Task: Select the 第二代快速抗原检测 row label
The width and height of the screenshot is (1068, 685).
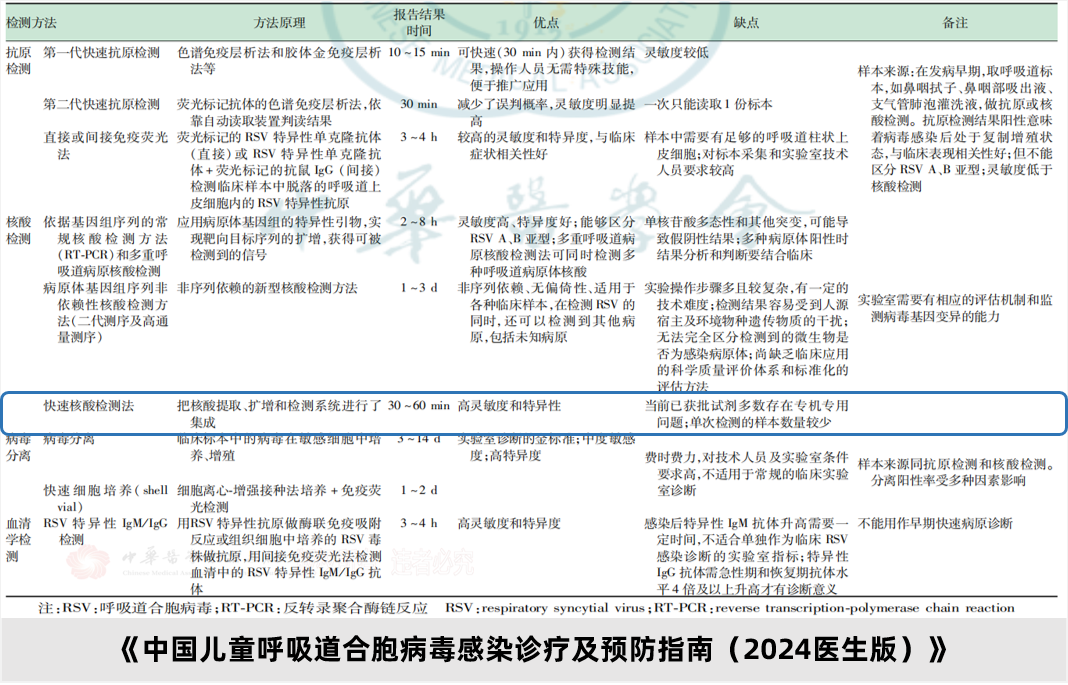Action: tap(101, 104)
